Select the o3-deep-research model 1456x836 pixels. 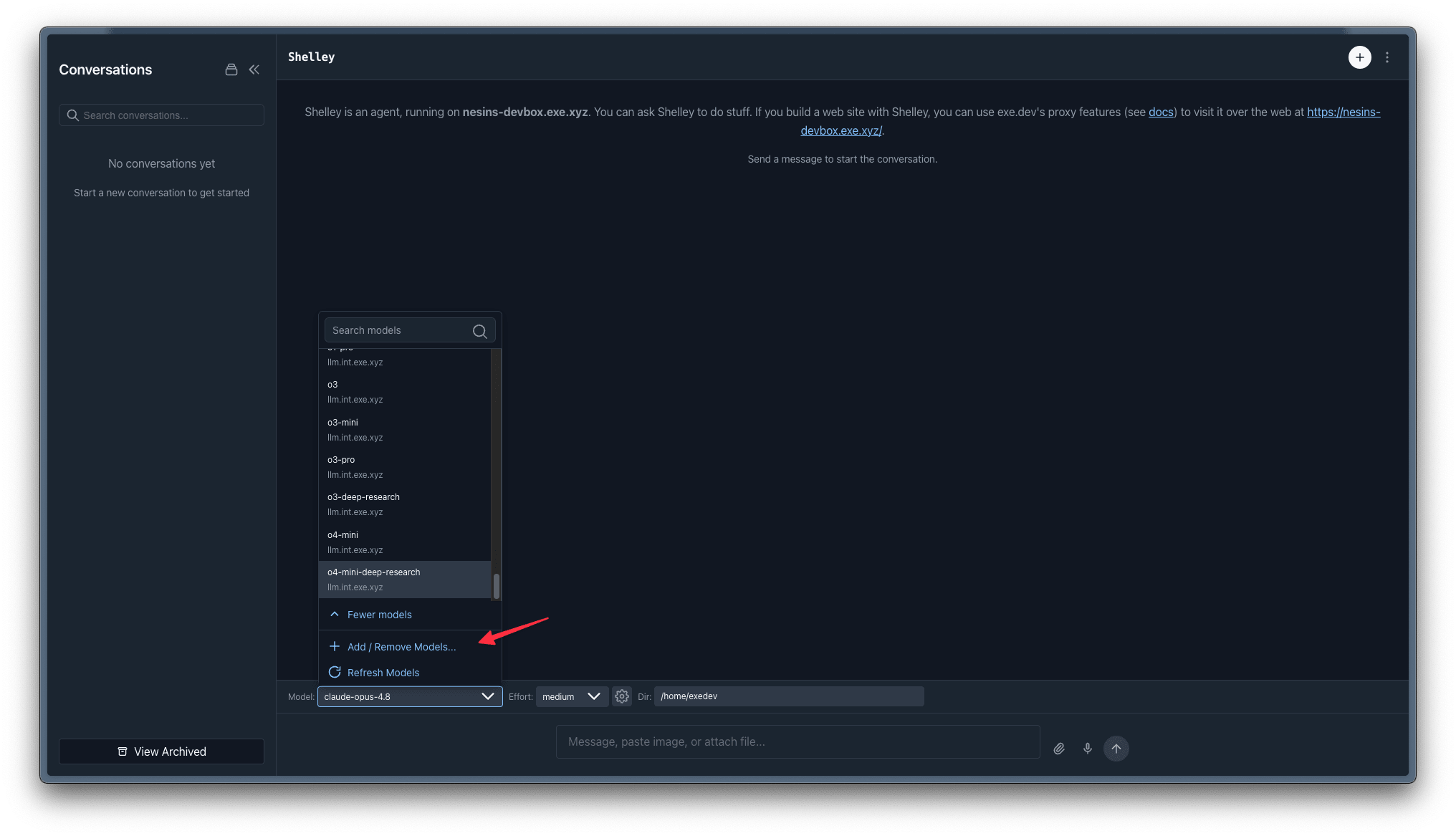(x=405, y=504)
